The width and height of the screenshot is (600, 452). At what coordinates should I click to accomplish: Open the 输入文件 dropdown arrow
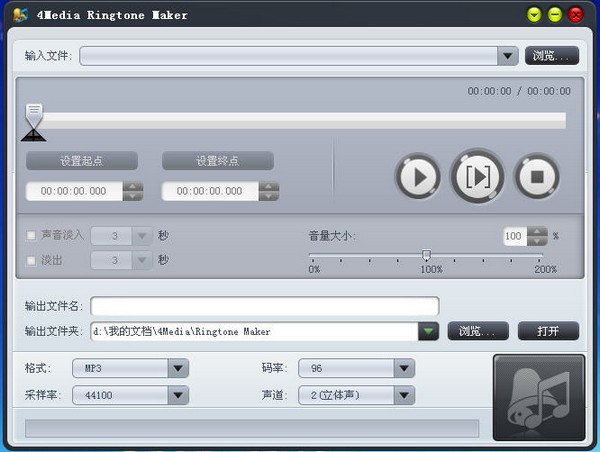click(508, 56)
